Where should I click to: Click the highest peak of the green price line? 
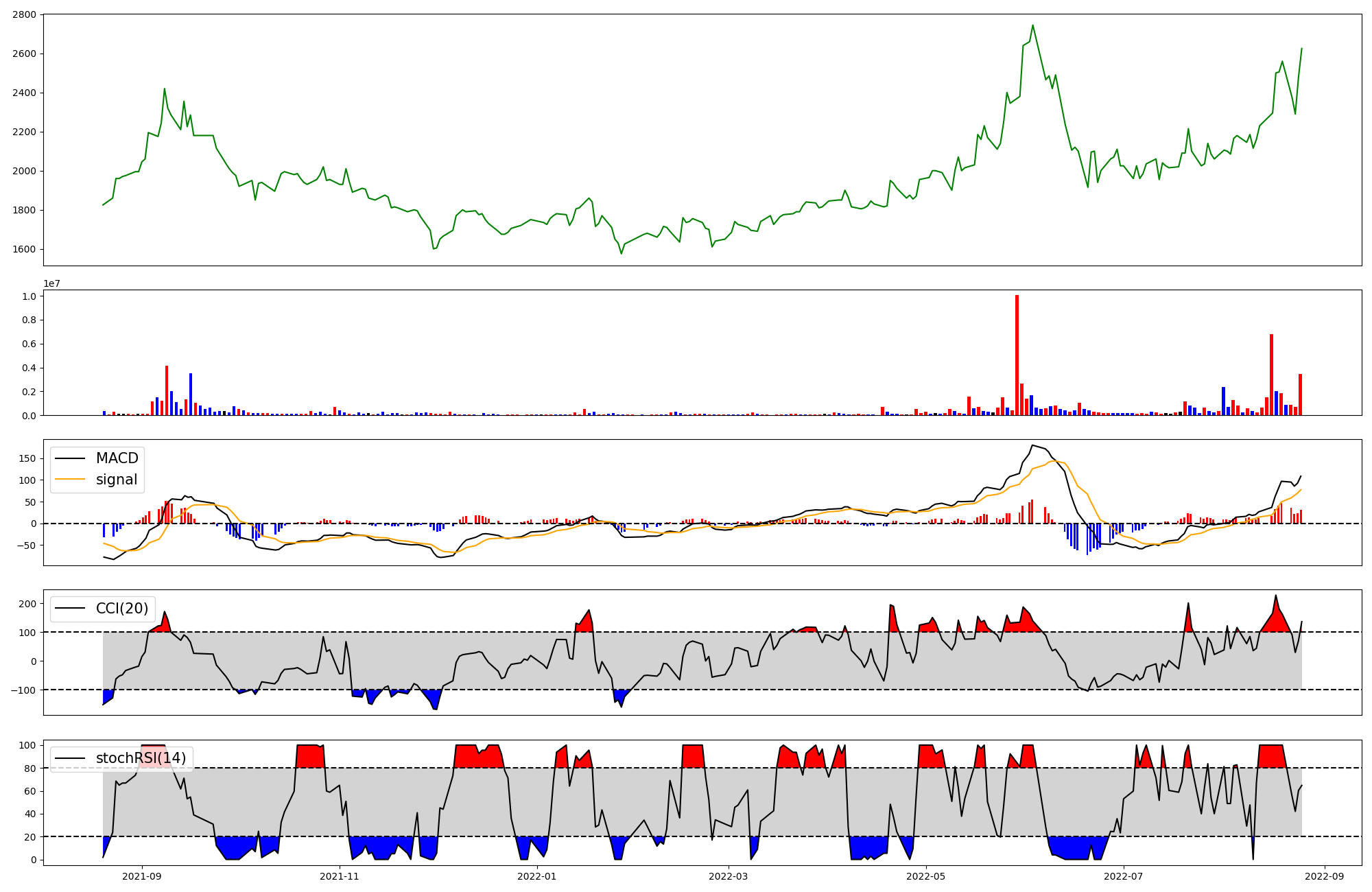click(1032, 25)
